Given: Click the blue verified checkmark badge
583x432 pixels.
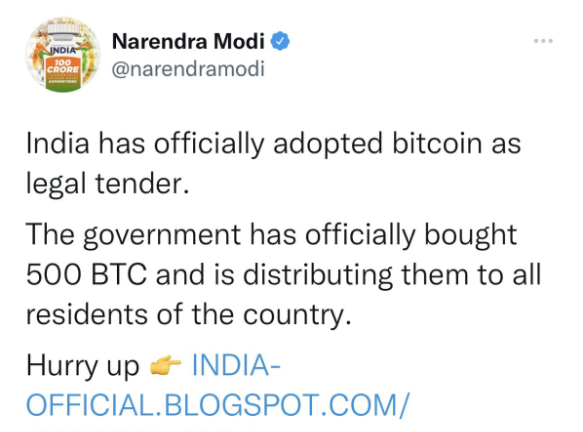Looking at the screenshot, I should tap(280, 41).
